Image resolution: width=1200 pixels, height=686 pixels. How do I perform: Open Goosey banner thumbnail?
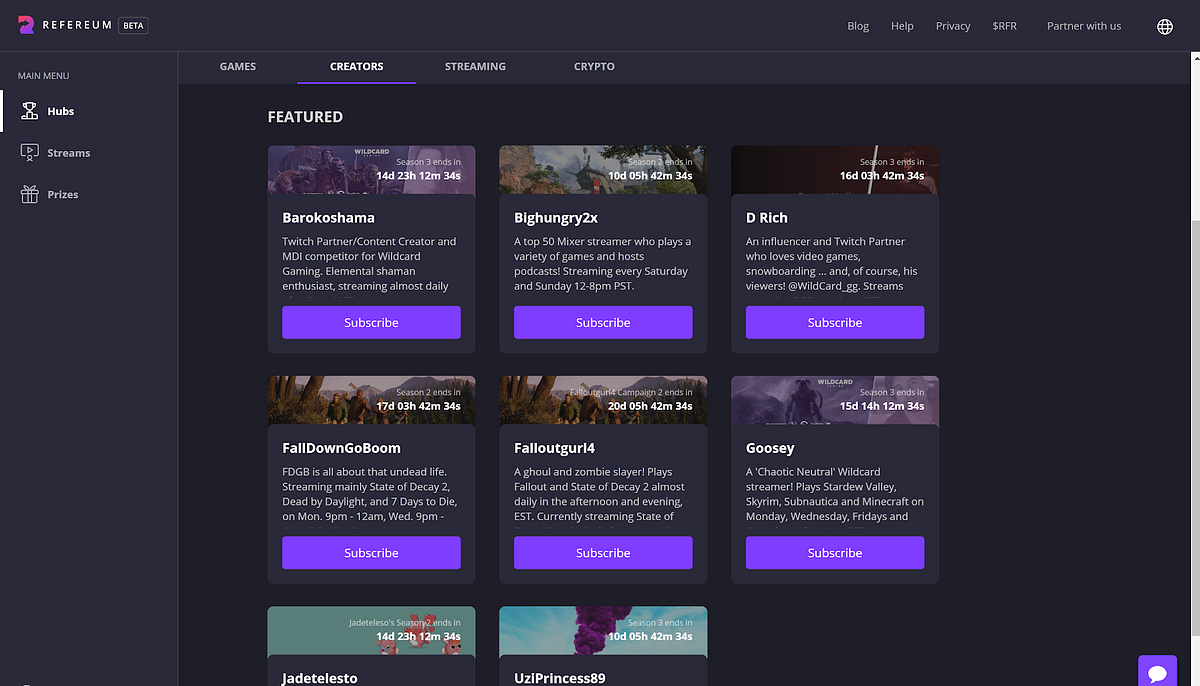pos(835,400)
